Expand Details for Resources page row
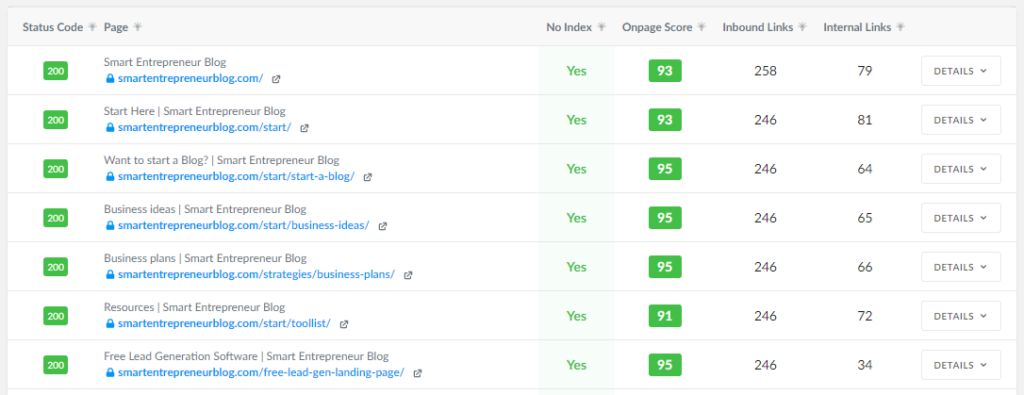The height and width of the screenshot is (395, 1024). click(961, 315)
